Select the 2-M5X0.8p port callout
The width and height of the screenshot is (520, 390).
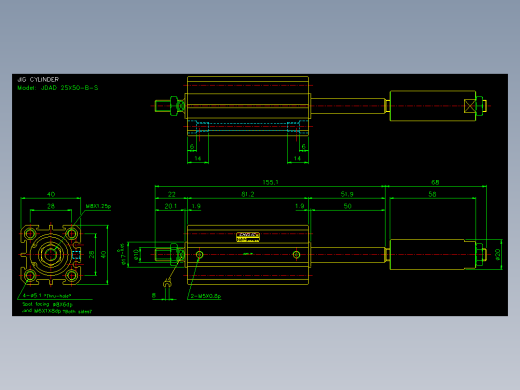tap(206, 296)
